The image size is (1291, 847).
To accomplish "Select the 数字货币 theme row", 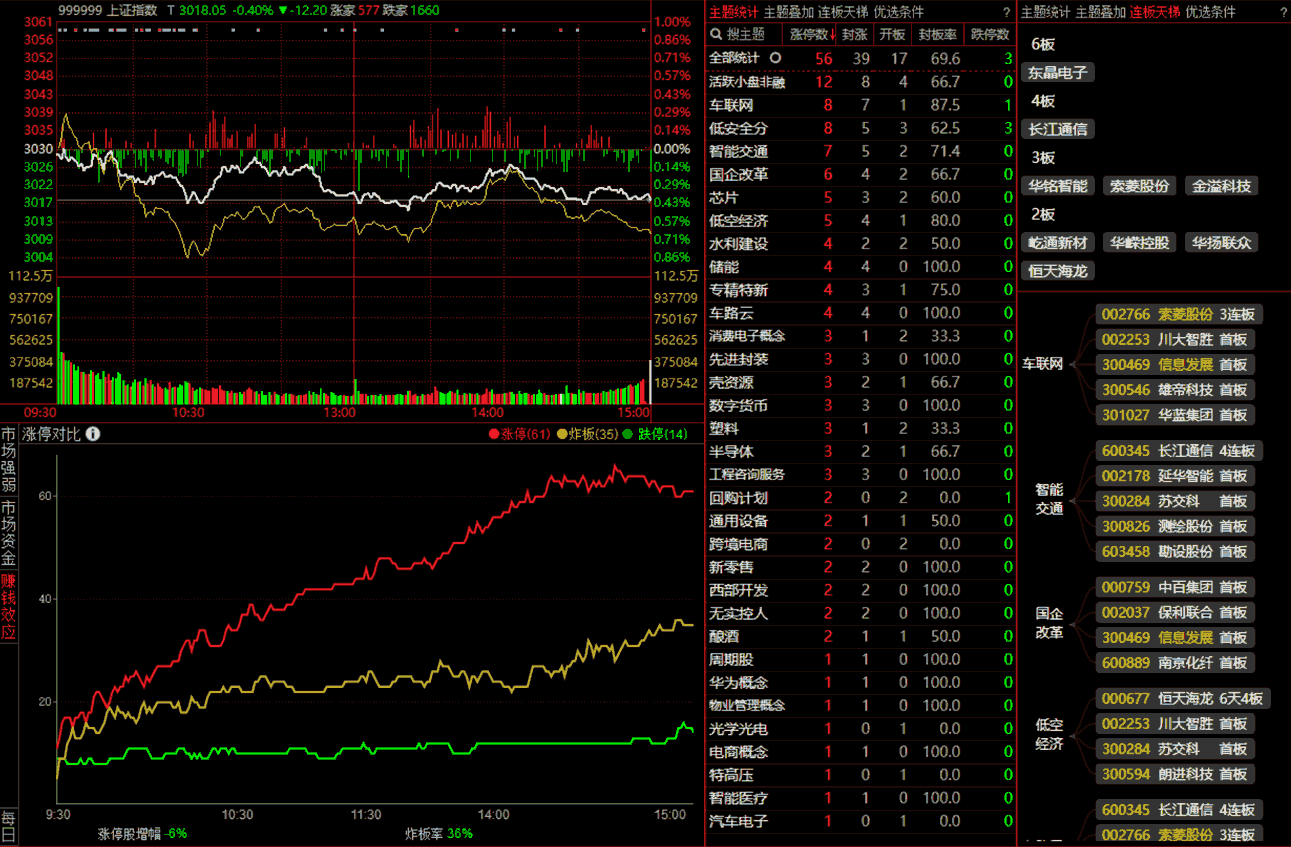I will (x=861, y=405).
